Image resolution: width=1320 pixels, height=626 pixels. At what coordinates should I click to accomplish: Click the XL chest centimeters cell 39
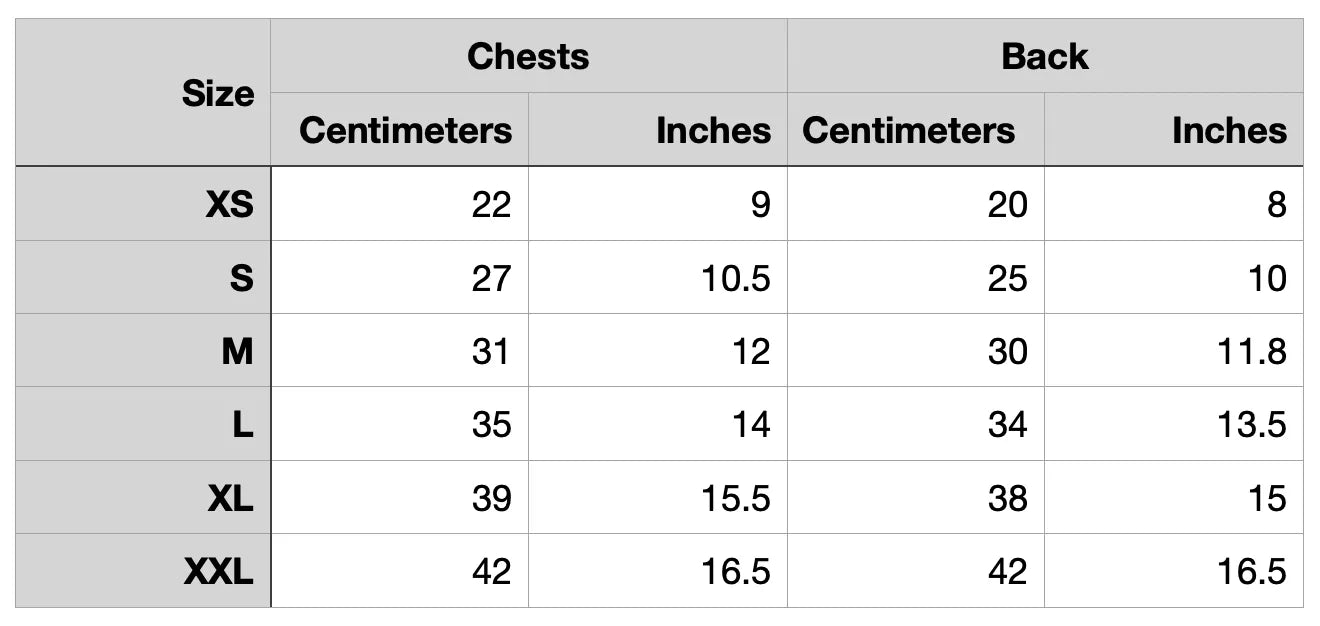coord(490,498)
